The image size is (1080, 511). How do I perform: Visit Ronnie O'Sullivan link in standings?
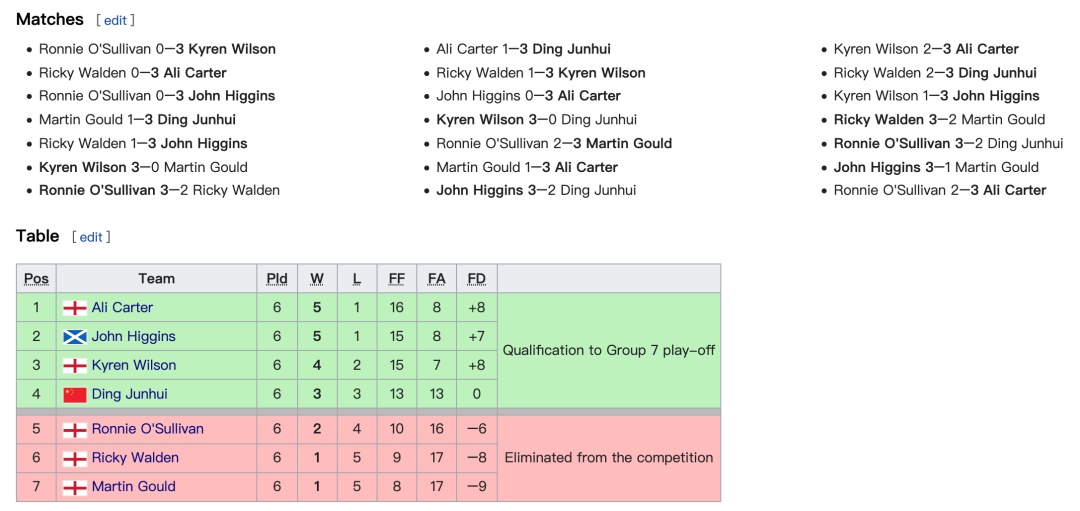coord(148,429)
